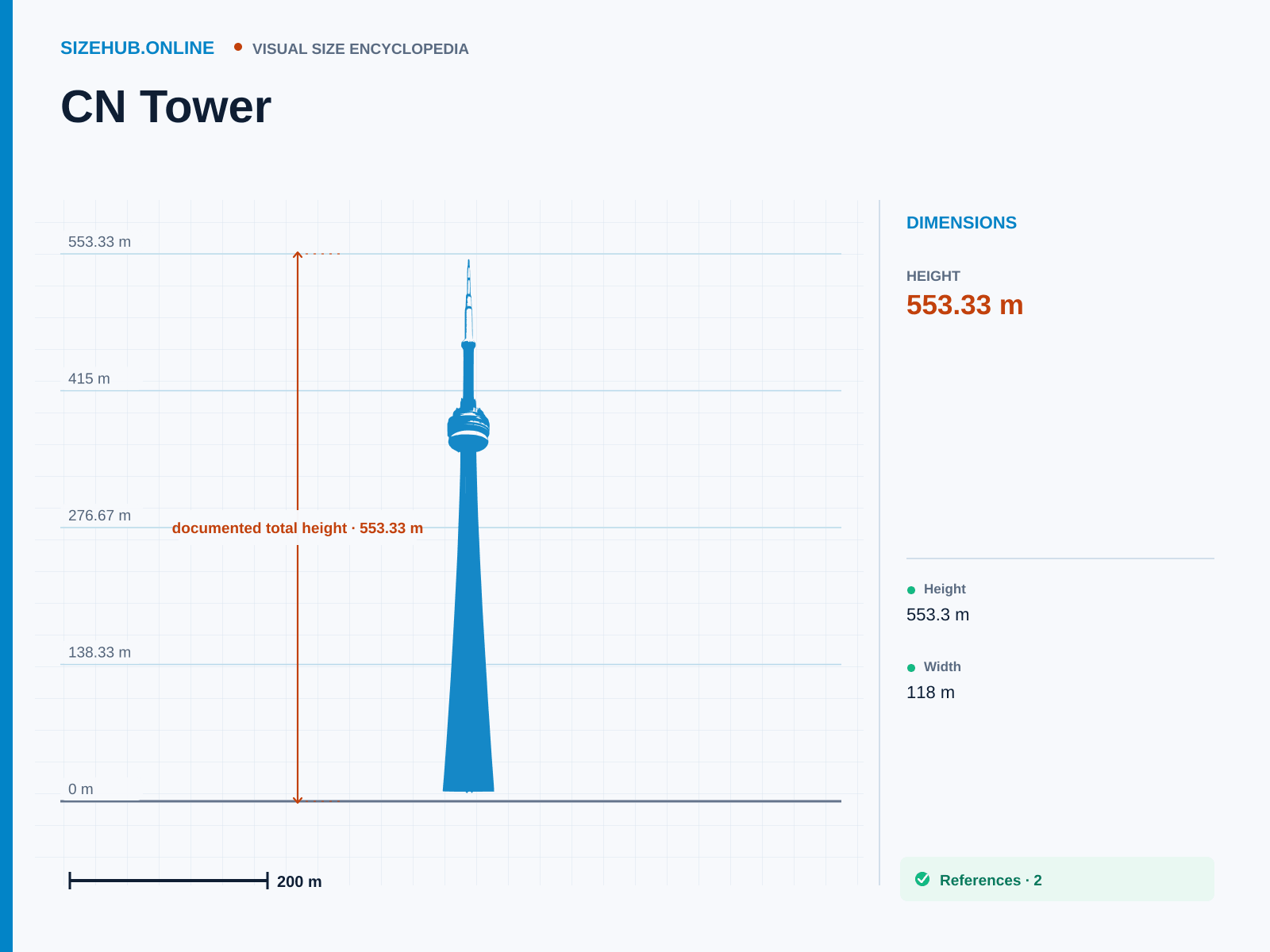Click the 138.33 m axis label
The width and height of the screenshot is (1270, 952).
(99, 653)
